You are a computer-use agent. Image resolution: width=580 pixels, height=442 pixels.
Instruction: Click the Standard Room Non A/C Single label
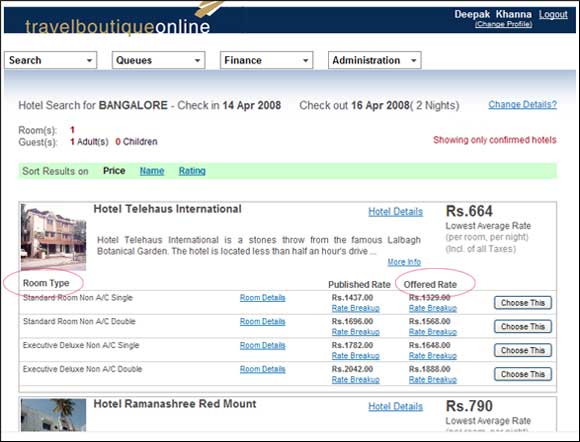coord(78,298)
